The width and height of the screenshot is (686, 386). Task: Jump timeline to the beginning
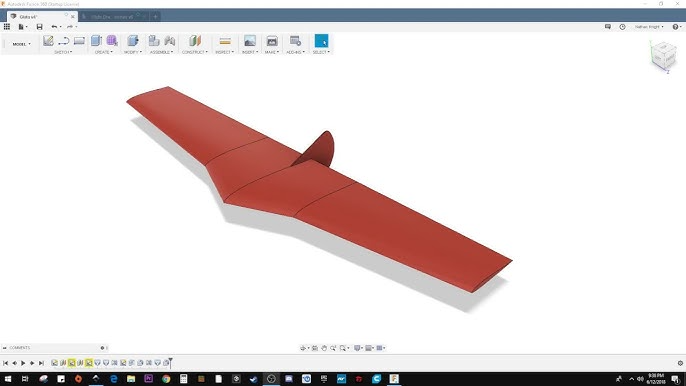5,363
